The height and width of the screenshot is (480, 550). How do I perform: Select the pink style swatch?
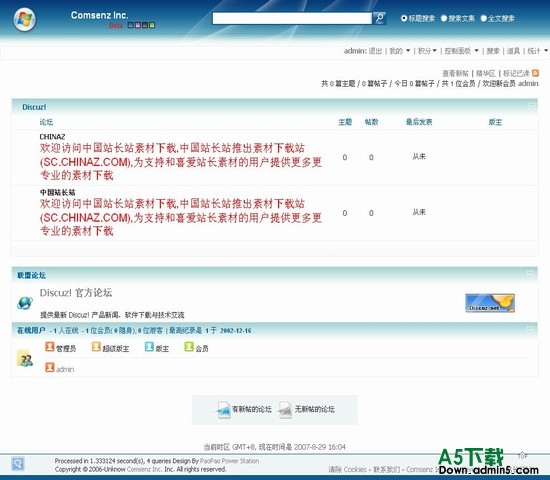point(138,25)
